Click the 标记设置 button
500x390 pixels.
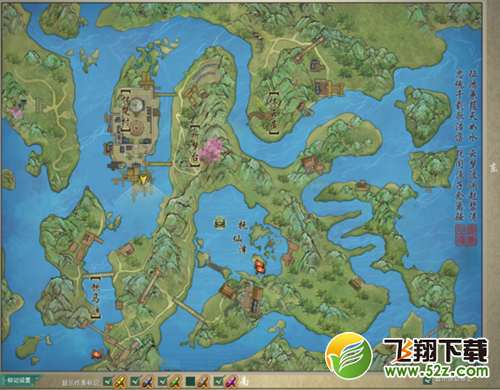click(x=21, y=380)
